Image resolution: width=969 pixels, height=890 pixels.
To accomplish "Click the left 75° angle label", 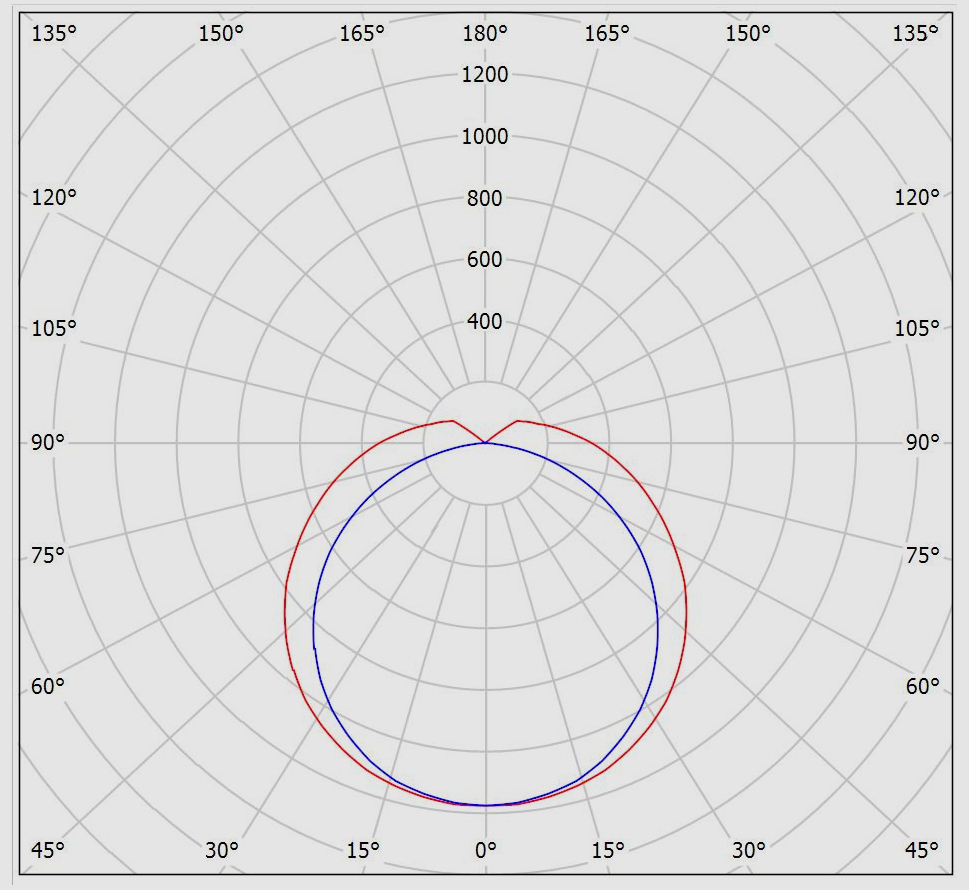I will 47,555.
